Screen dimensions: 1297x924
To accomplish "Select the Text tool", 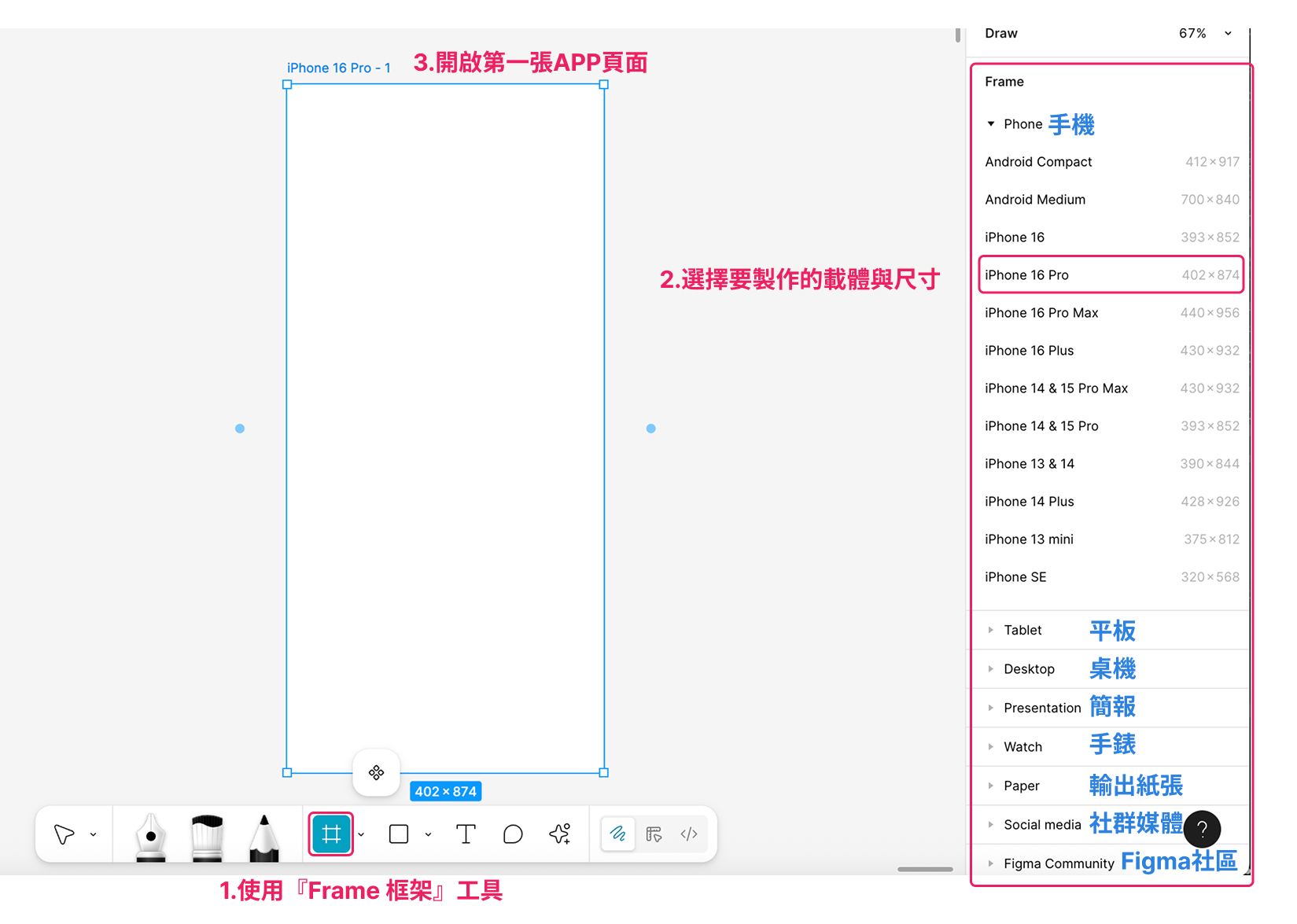I will [x=466, y=834].
